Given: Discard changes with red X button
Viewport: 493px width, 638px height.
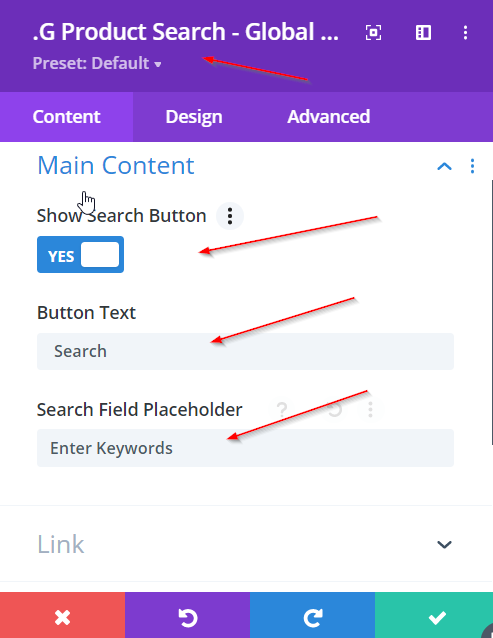Looking at the screenshot, I should 62,615.
